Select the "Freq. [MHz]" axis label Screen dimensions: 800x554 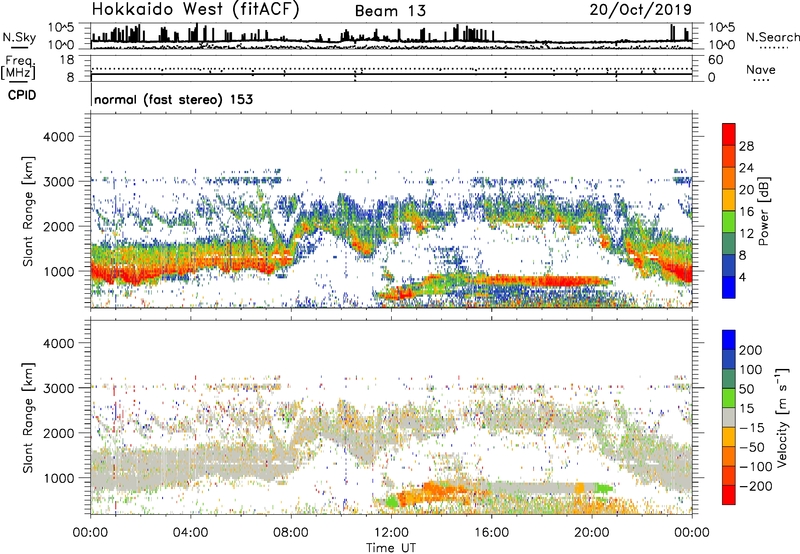18,68
